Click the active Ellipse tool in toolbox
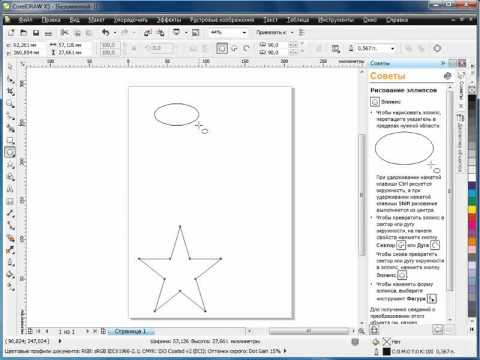This screenshot has height=360, width=480. click(10, 152)
